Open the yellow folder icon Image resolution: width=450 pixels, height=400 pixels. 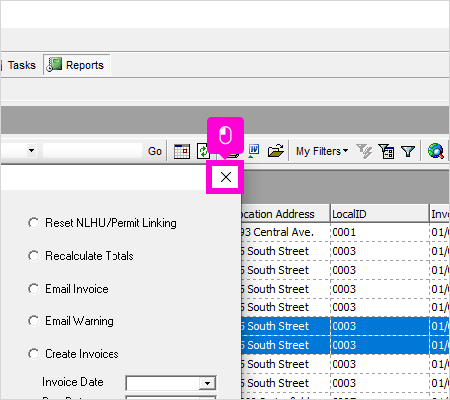click(276, 151)
